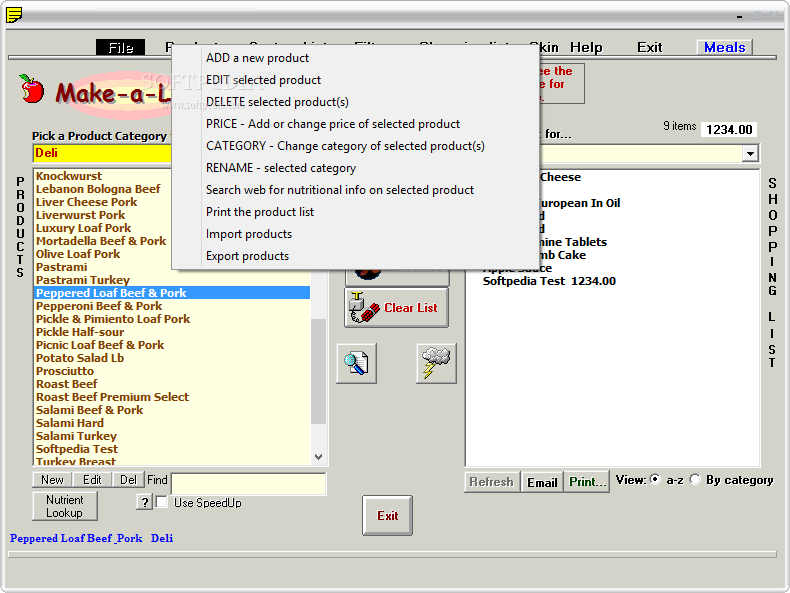Screen dimensions: 790x593
Task: Click the yellow notepad title bar icon
Action: tap(14, 15)
